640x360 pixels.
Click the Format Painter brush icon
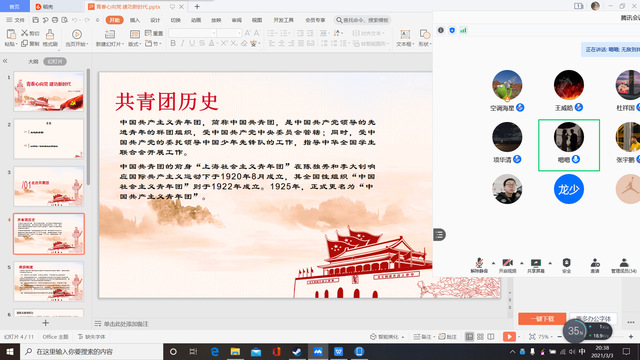pyautogui.click(x=50, y=34)
